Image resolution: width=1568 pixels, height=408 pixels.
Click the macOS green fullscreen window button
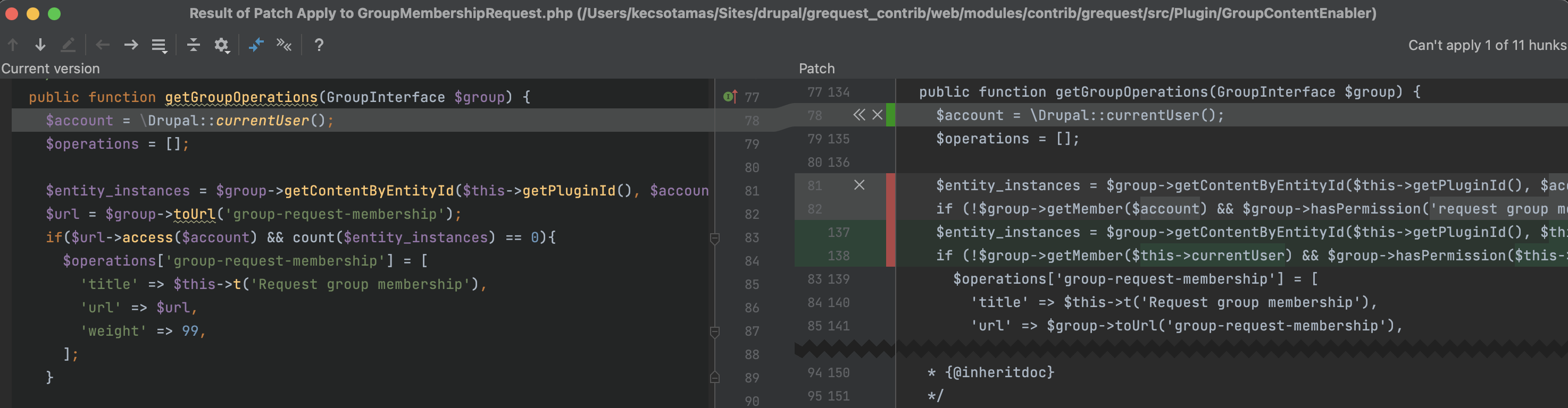pos(54,13)
